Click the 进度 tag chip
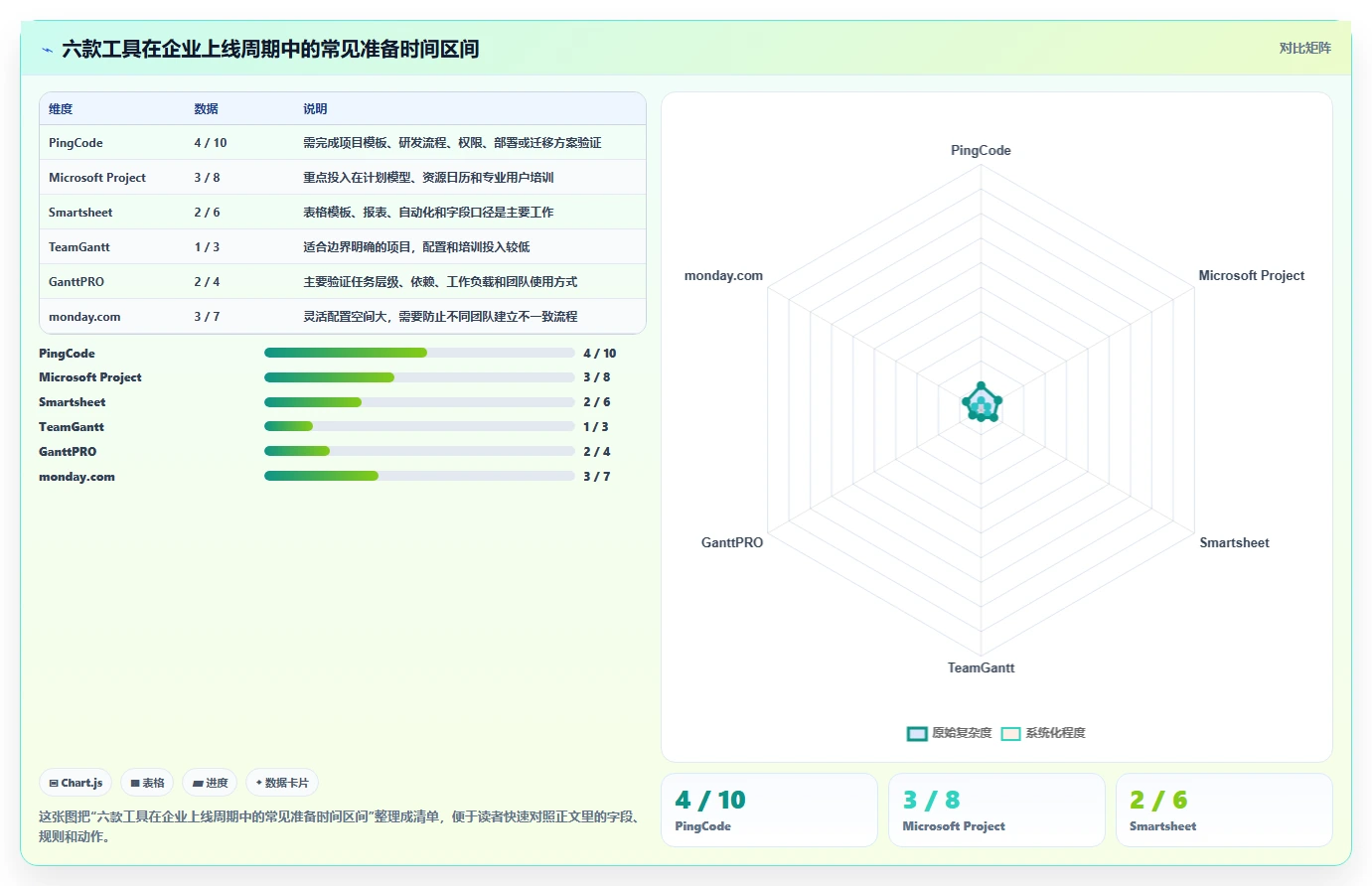The height and width of the screenshot is (886, 1372). point(210,783)
